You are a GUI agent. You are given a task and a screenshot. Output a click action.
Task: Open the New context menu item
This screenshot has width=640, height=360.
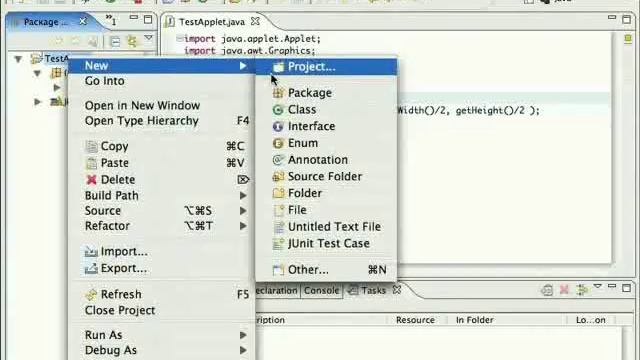coord(162,66)
